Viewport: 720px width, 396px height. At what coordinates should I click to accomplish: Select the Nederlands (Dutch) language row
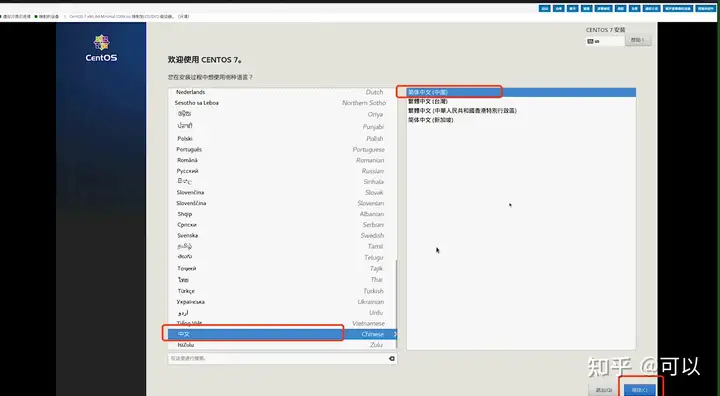coord(281,92)
